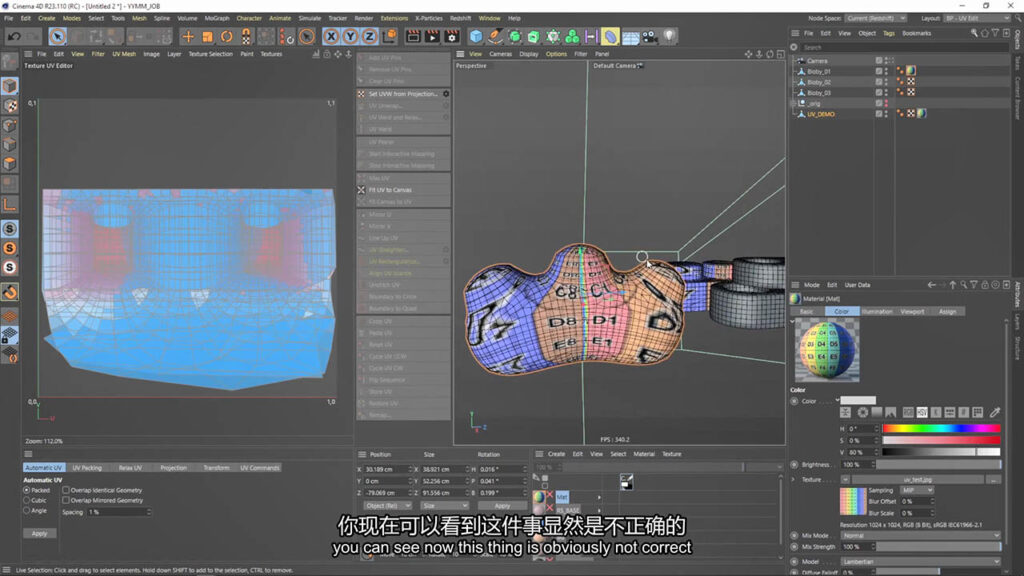Select the Angle radio option
Viewport: 1024px width, 576px height.
(27, 511)
